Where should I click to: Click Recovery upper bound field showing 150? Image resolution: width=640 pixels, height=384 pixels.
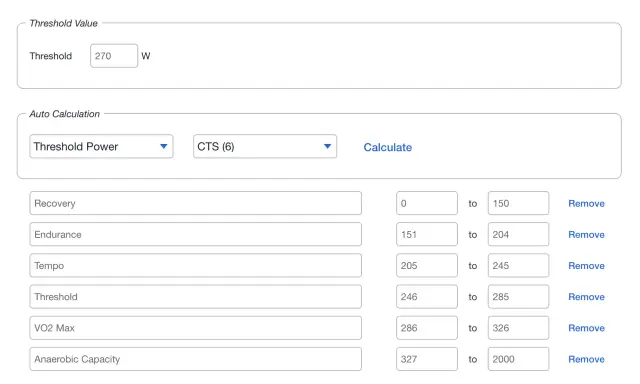tap(518, 203)
